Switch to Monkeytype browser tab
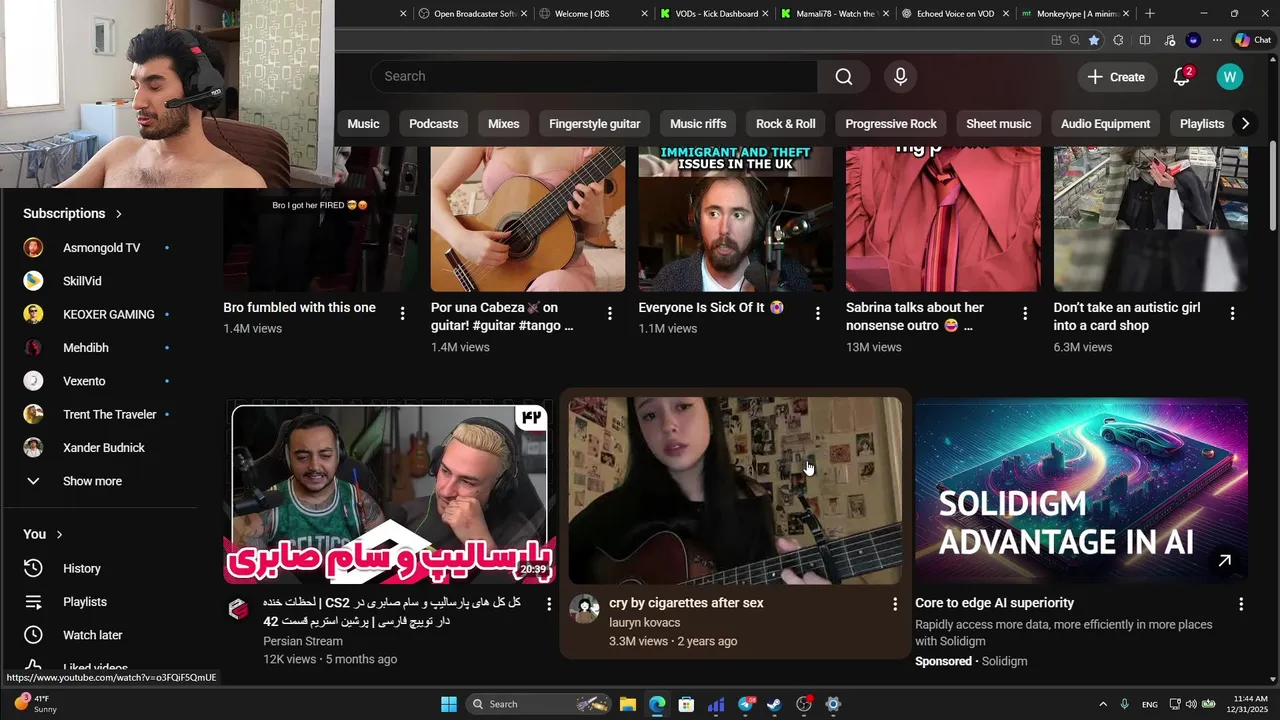Screen dimensions: 1280x720 coord(1076,14)
